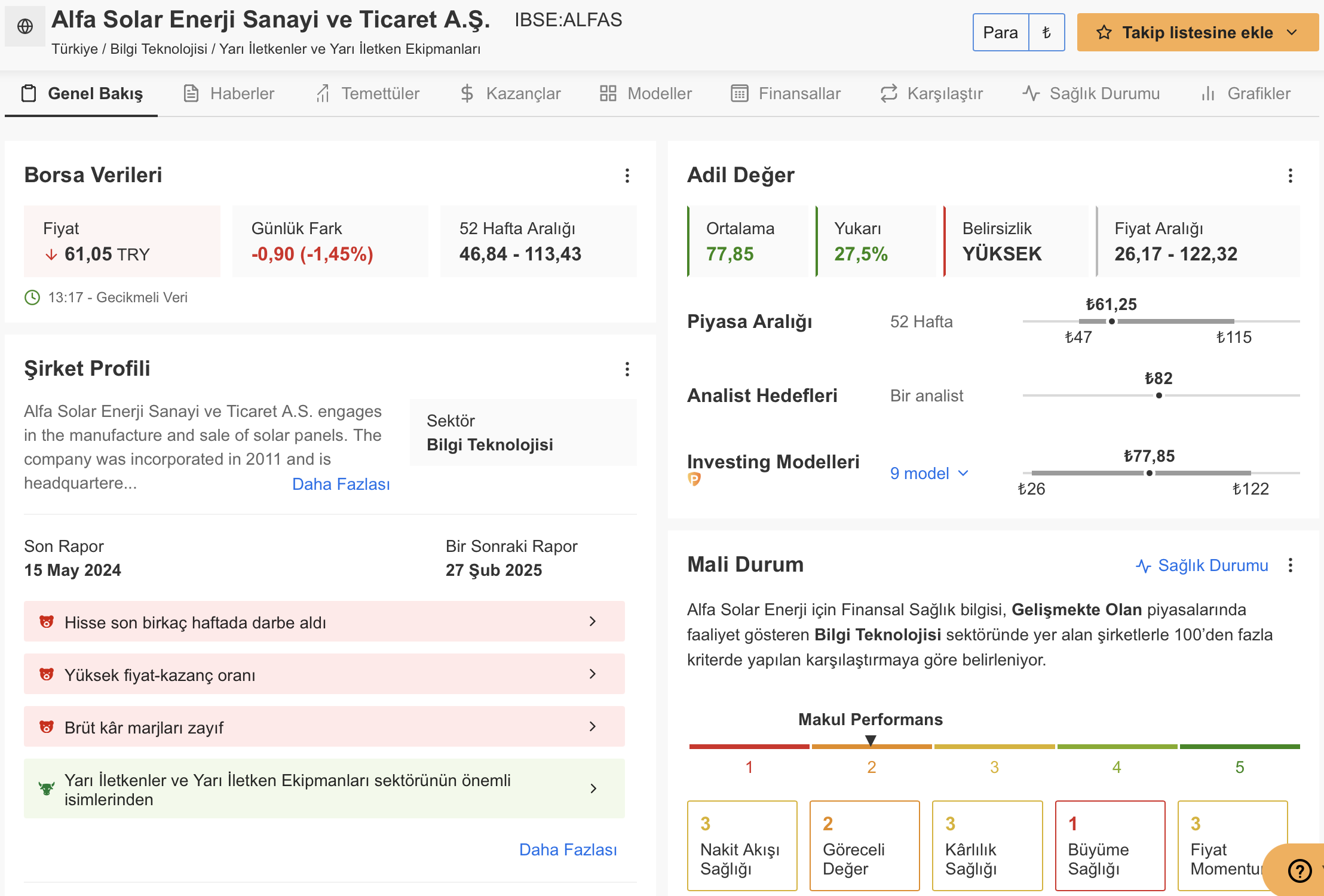Image resolution: width=1324 pixels, height=896 pixels.
Task: Expand the Takip listesine ekle dropdown arrow
Action: [1292, 32]
